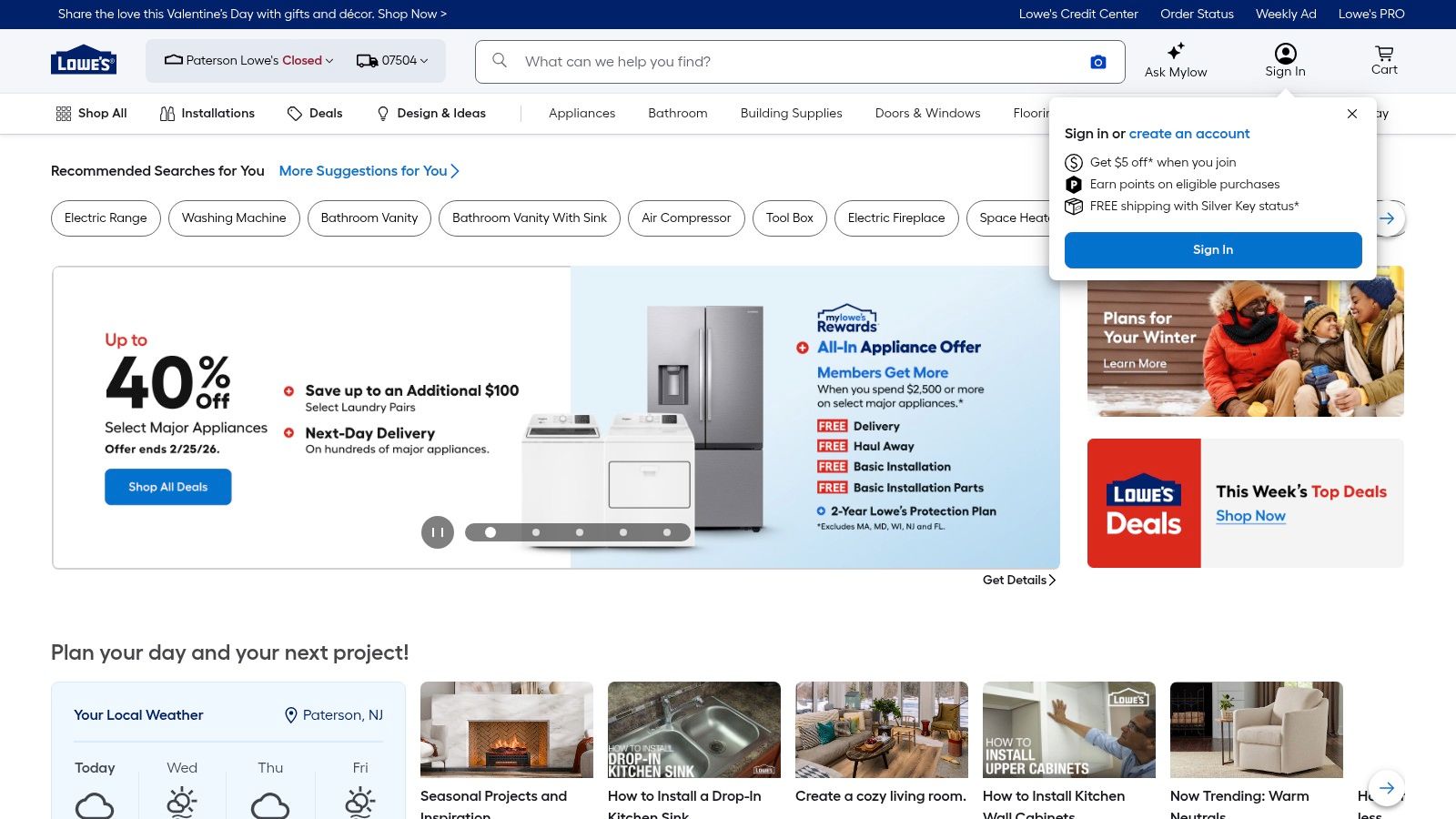Focus the search input field
This screenshot has height=819, width=1456.
coord(799,62)
